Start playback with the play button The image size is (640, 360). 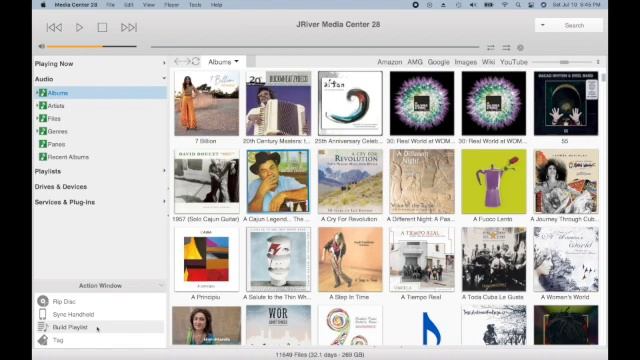(79, 27)
